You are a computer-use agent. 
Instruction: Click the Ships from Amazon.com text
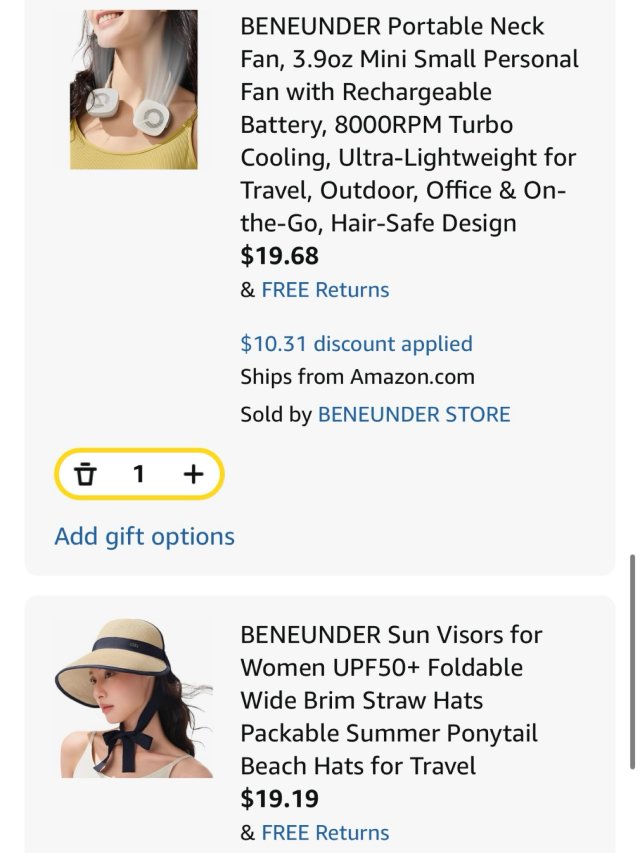[357, 377]
